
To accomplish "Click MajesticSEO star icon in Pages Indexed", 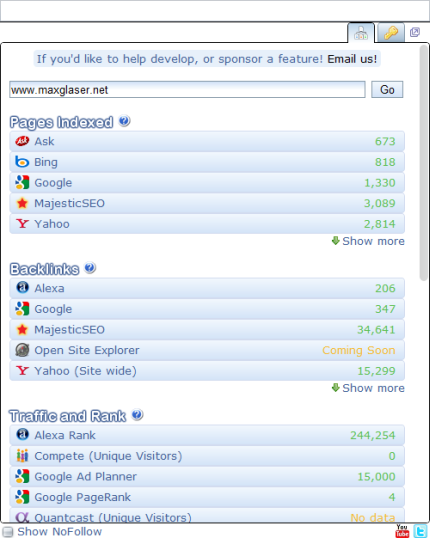I will pos(22,203).
